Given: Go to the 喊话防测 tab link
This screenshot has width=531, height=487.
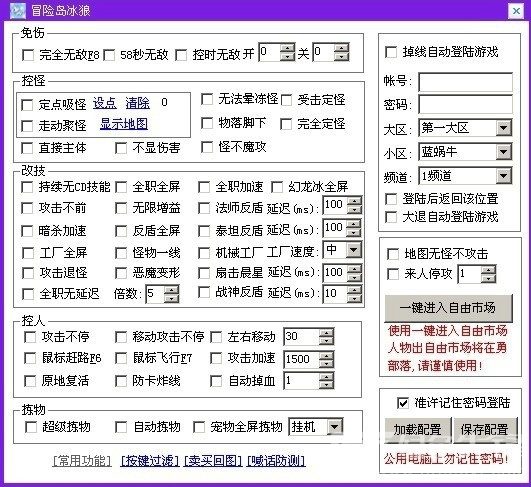Looking at the screenshot, I should pyautogui.click(x=276, y=461).
